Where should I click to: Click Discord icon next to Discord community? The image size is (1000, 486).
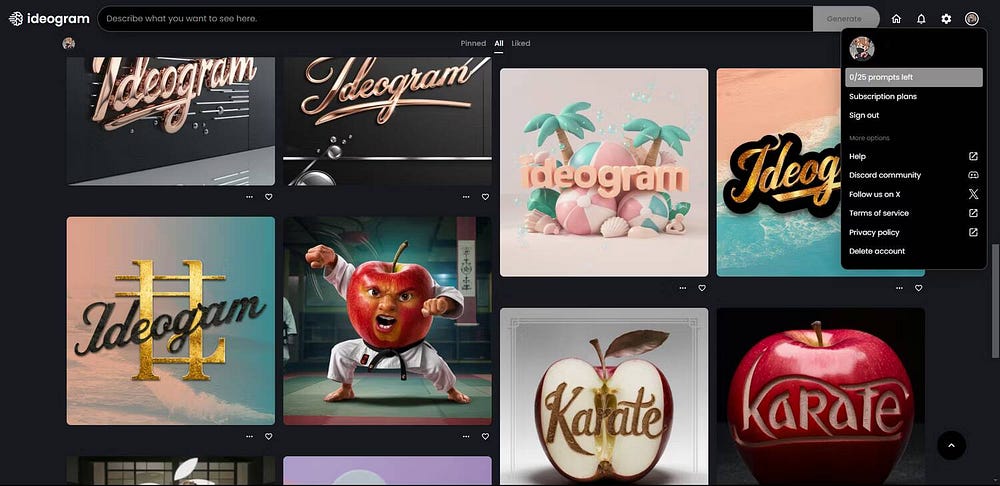[x=973, y=175]
